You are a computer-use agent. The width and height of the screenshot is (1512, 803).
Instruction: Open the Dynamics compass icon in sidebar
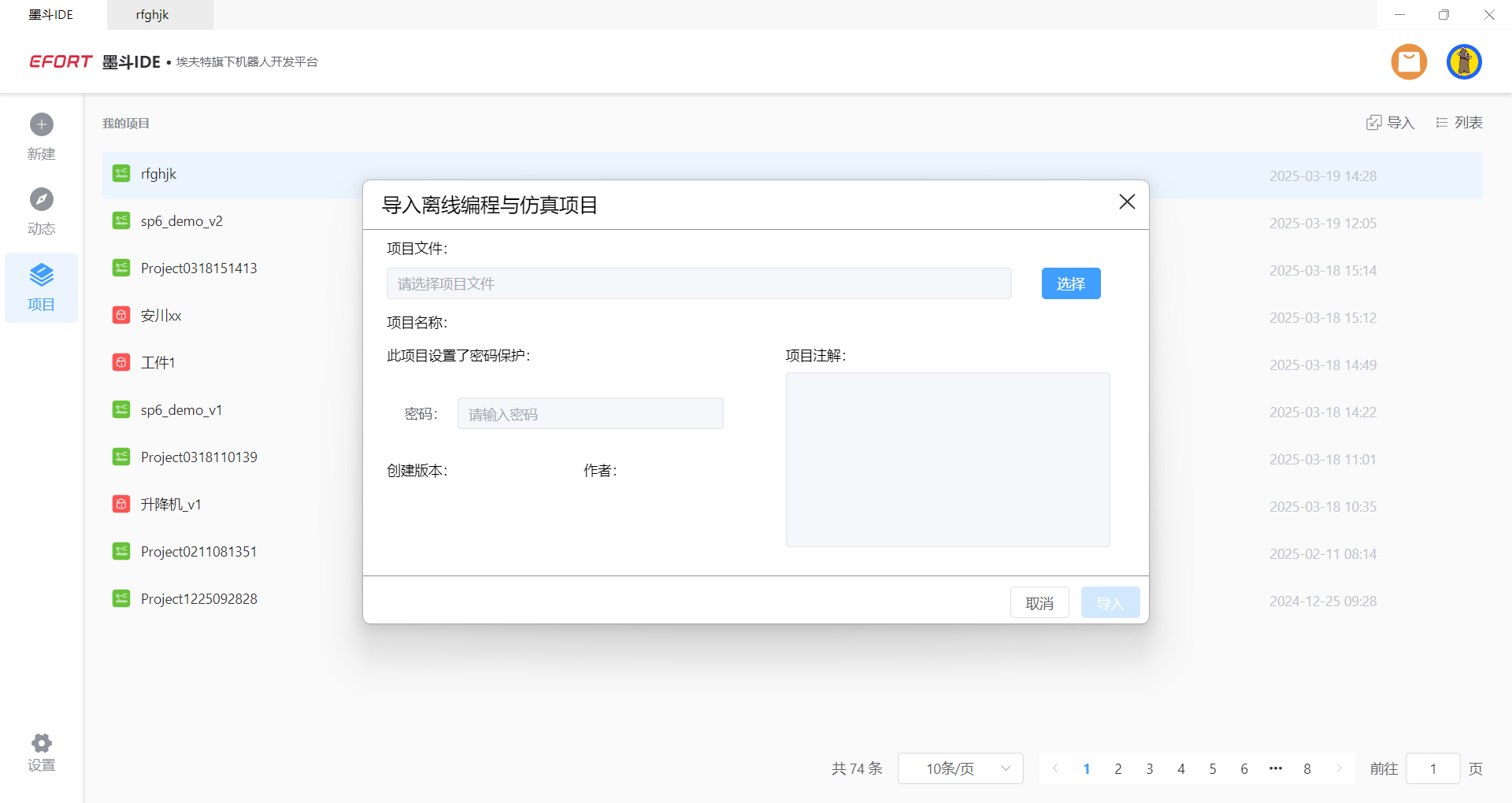pos(42,199)
